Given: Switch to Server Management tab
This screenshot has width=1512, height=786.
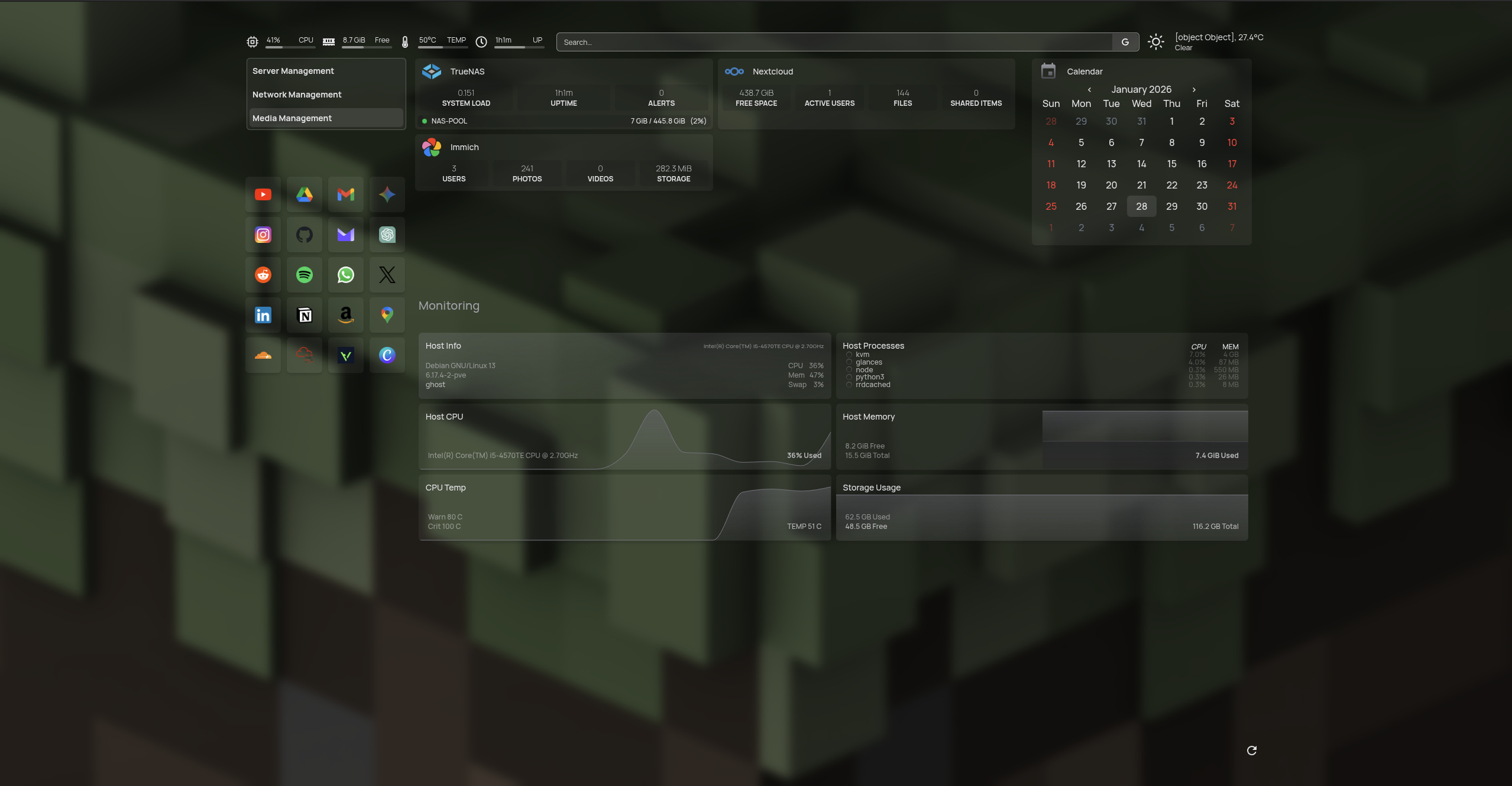Looking at the screenshot, I should click(326, 71).
